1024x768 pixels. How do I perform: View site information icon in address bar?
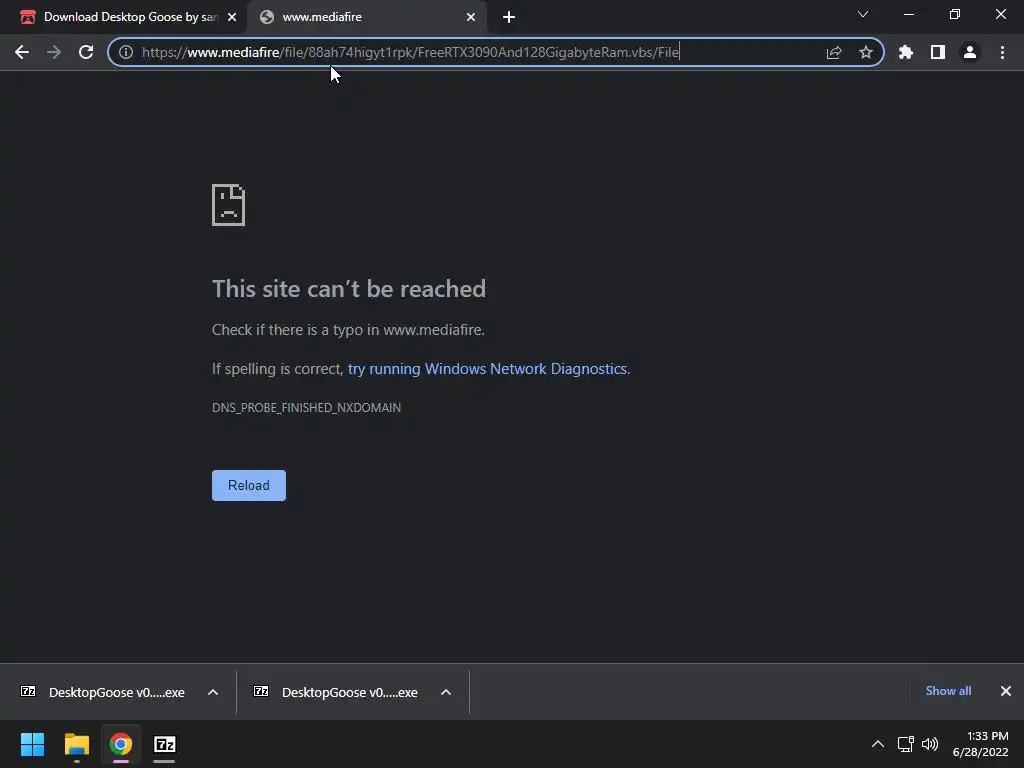coord(125,52)
